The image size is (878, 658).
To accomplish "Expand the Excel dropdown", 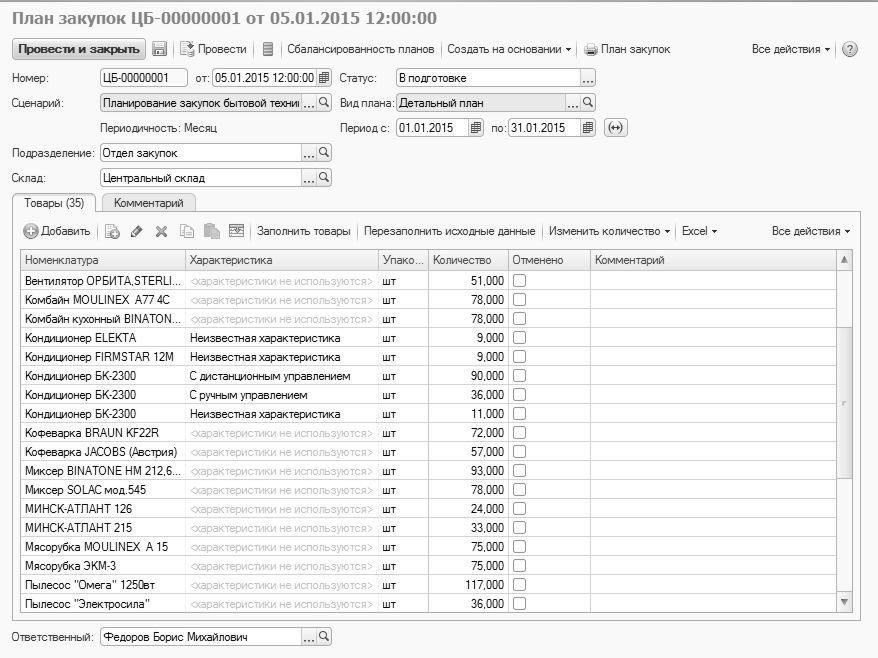I will [699, 231].
